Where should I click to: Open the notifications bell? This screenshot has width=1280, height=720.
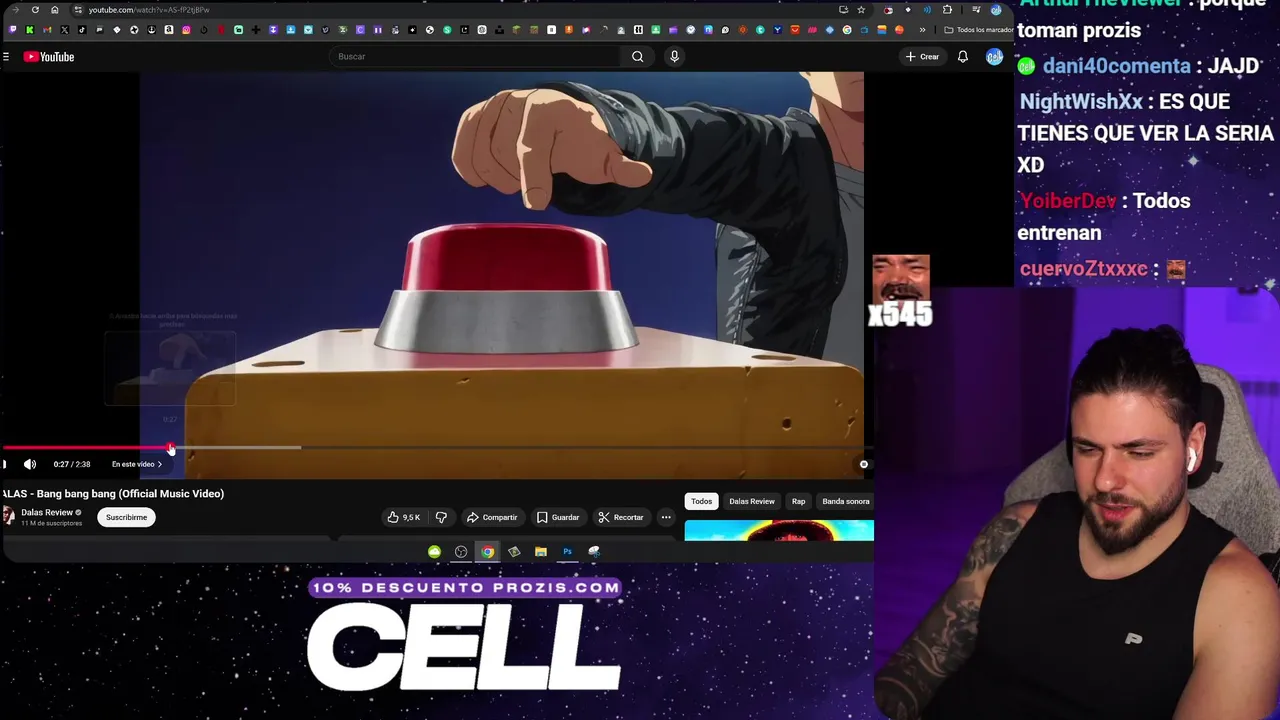[x=962, y=57]
